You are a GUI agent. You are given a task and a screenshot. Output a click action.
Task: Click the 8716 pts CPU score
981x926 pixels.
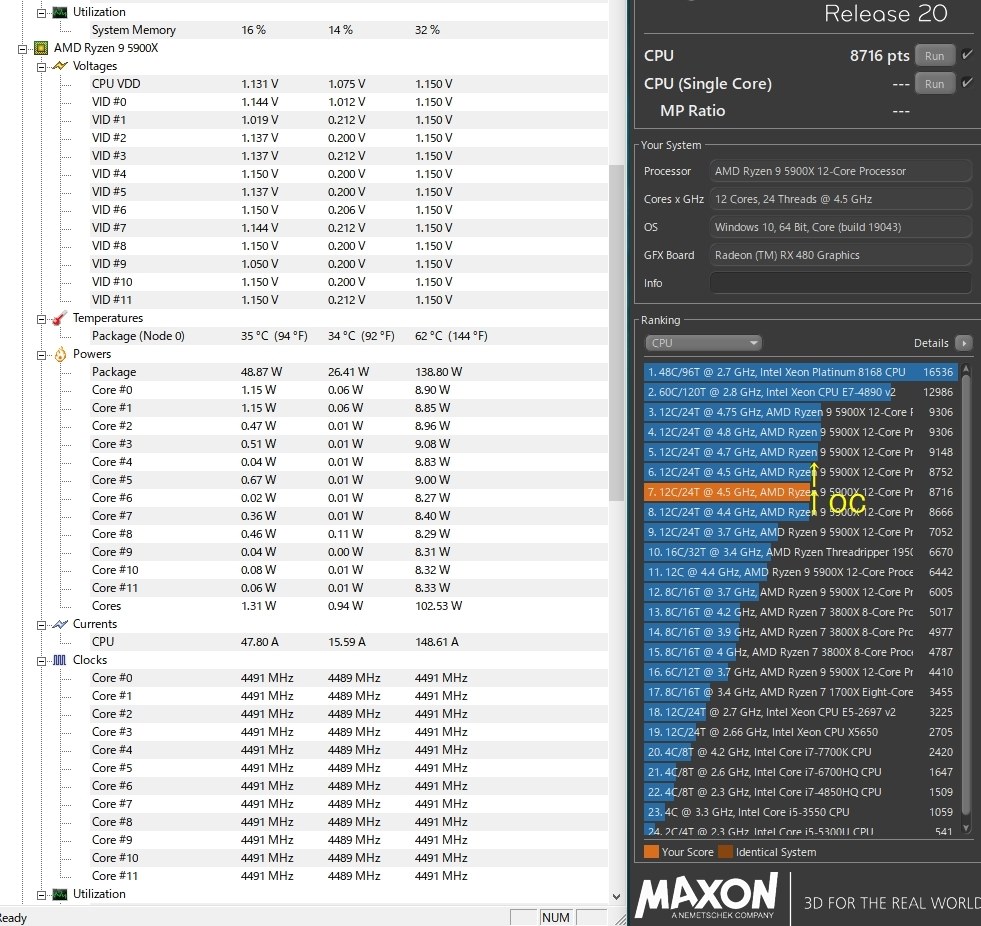pyautogui.click(x=879, y=56)
